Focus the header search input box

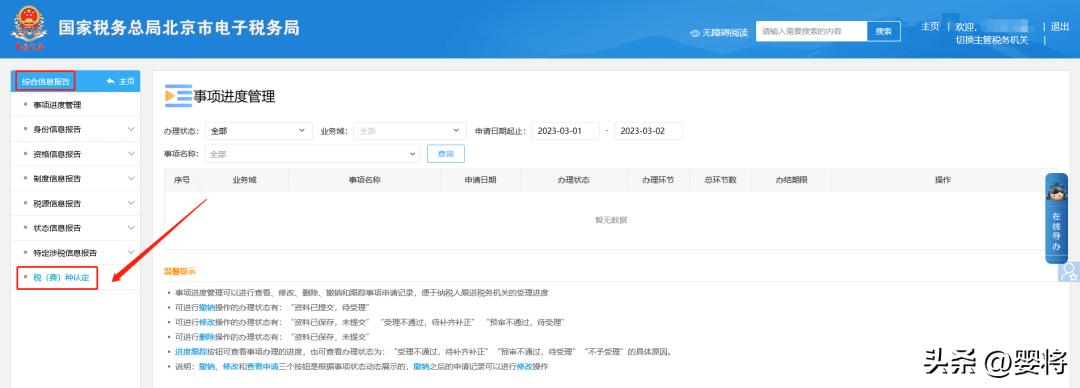(x=811, y=32)
